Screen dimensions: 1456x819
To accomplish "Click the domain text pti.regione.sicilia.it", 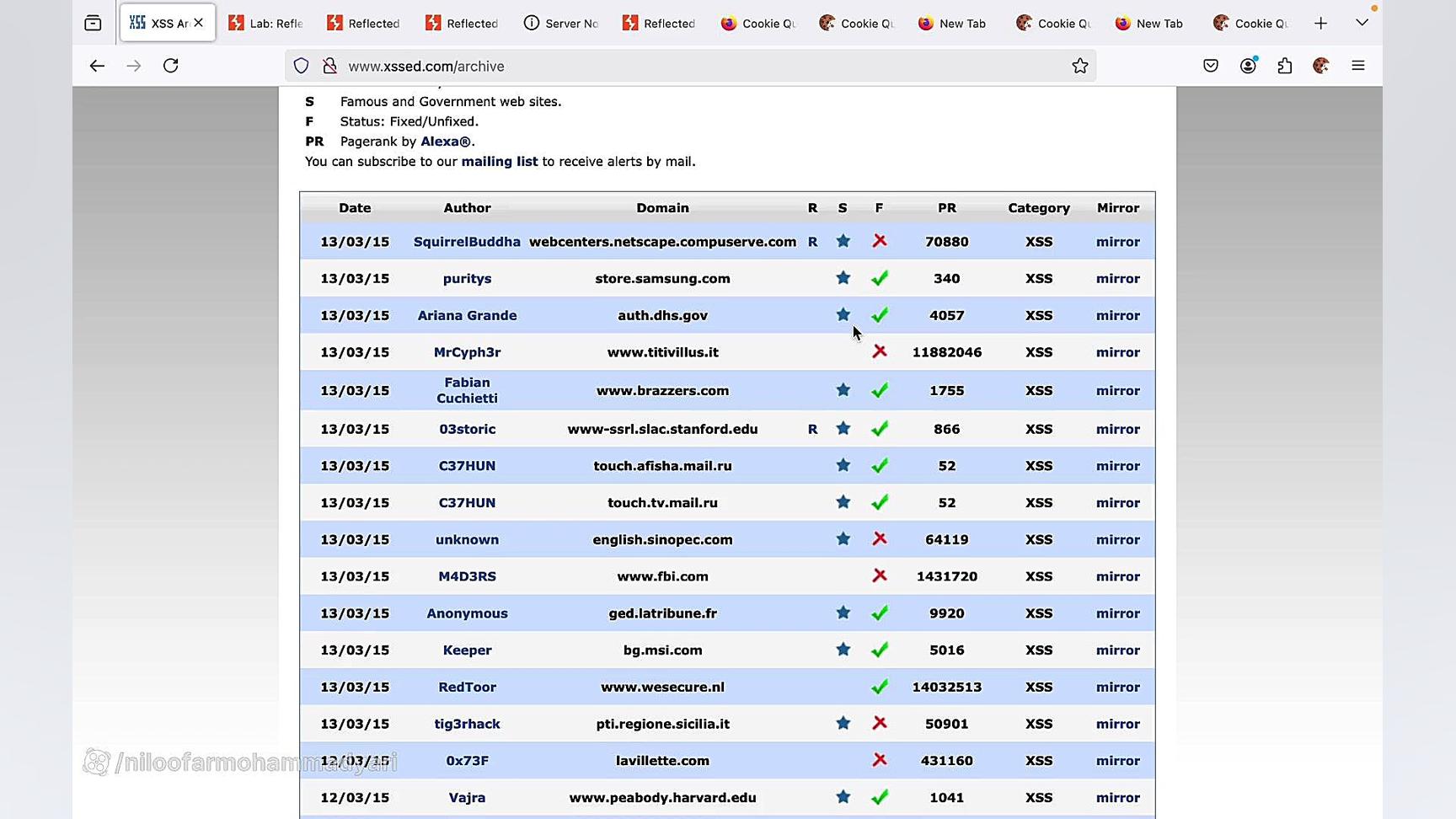I will point(662,724).
